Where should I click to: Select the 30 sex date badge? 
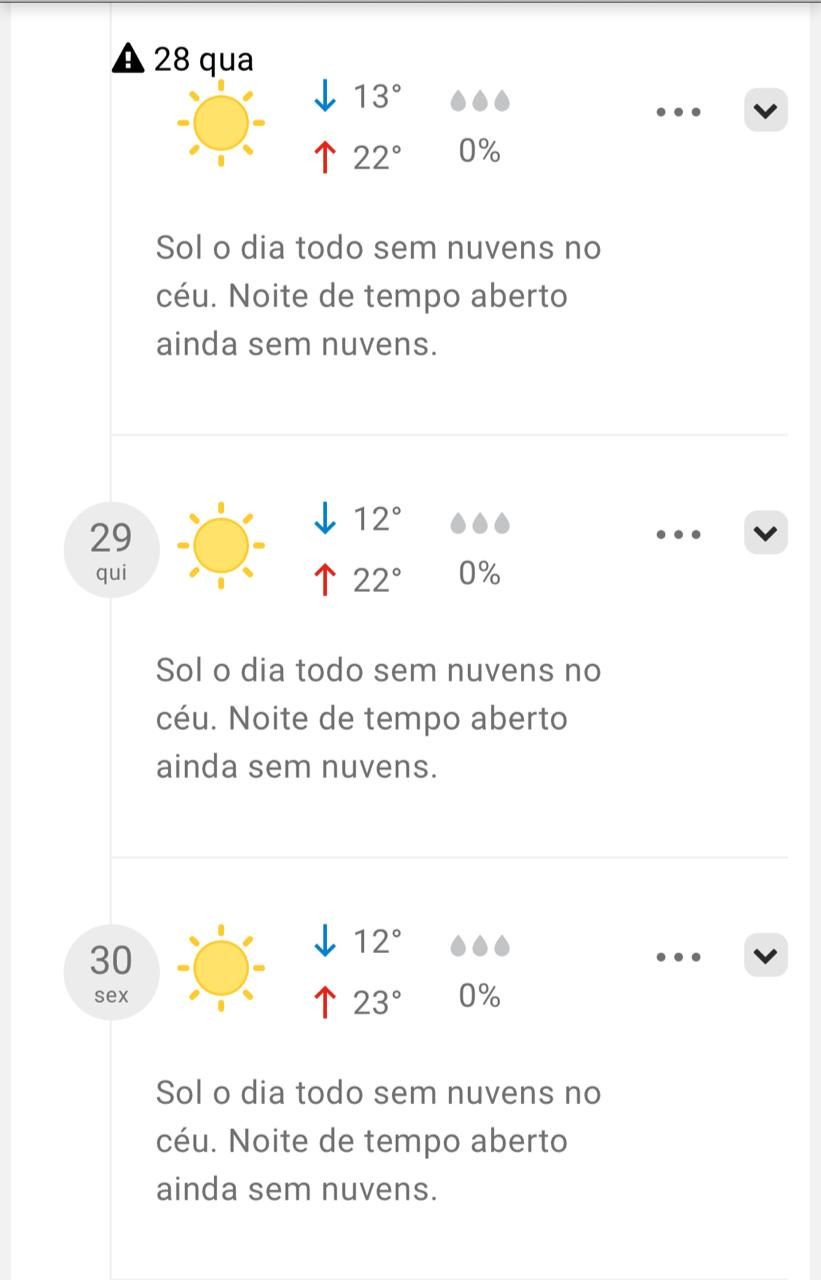[111, 971]
